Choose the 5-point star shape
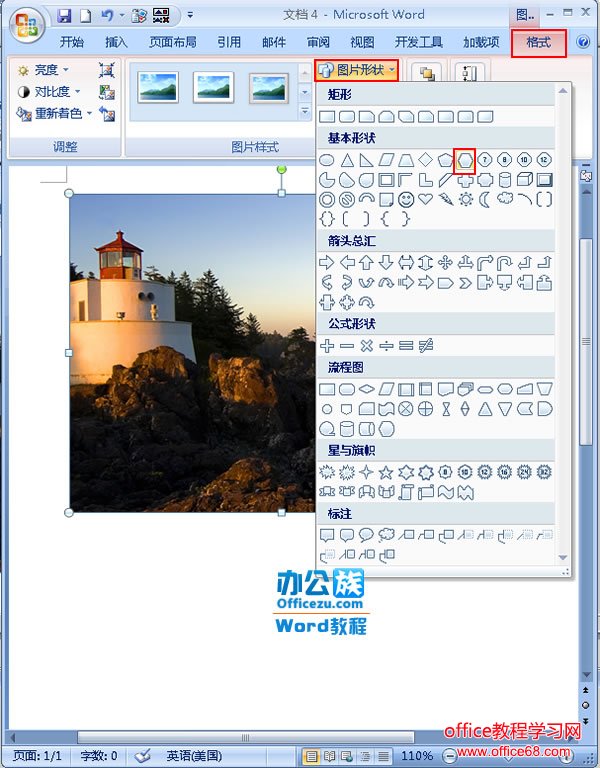600x768 pixels. point(386,472)
